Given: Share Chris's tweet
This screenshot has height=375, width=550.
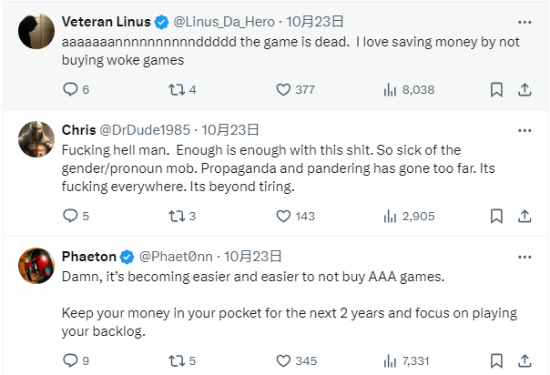Looking at the screenshot, I should 524,216.
